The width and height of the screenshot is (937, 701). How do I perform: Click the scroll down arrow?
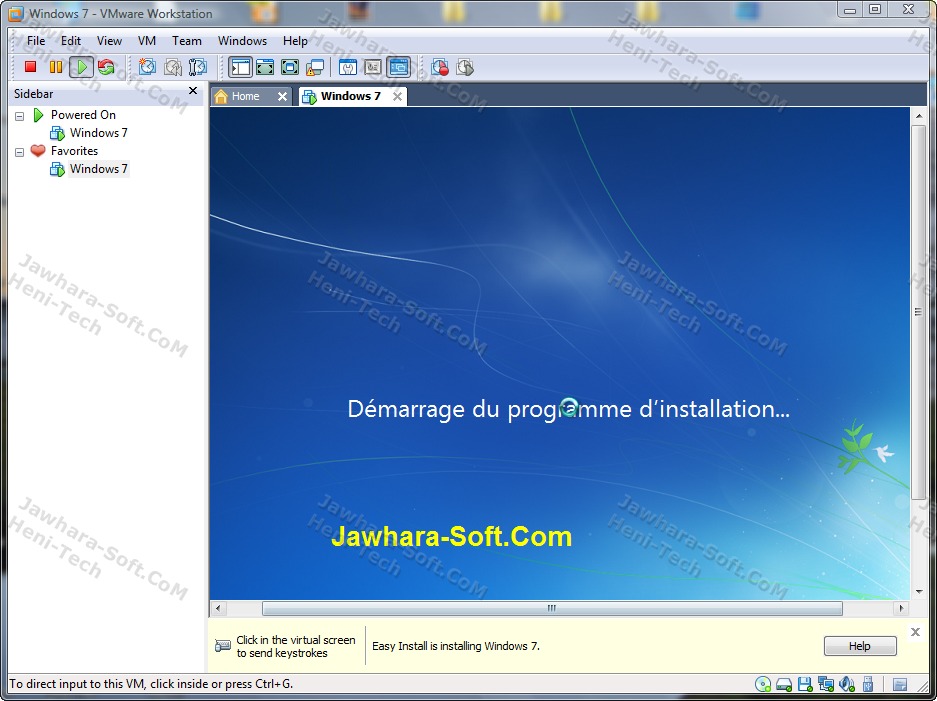pyautogui.click(x=918, y=592)
